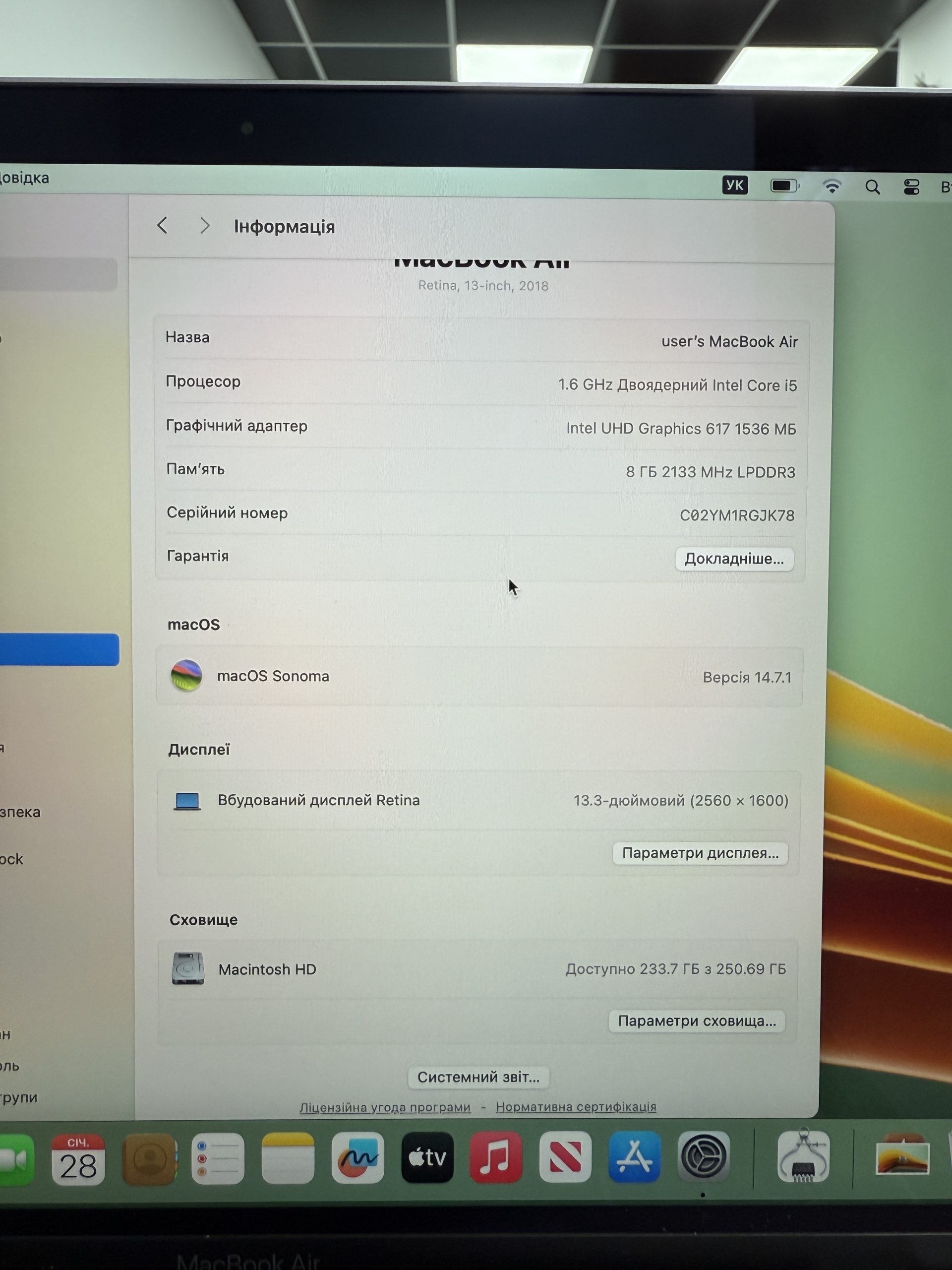Open Reminders in the Dock
This screenshot has width=952, height=1270.
(218, 1158)
